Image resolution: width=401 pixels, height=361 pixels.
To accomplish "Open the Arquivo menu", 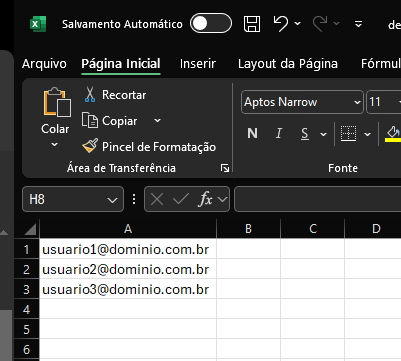I will pos(44,64).
